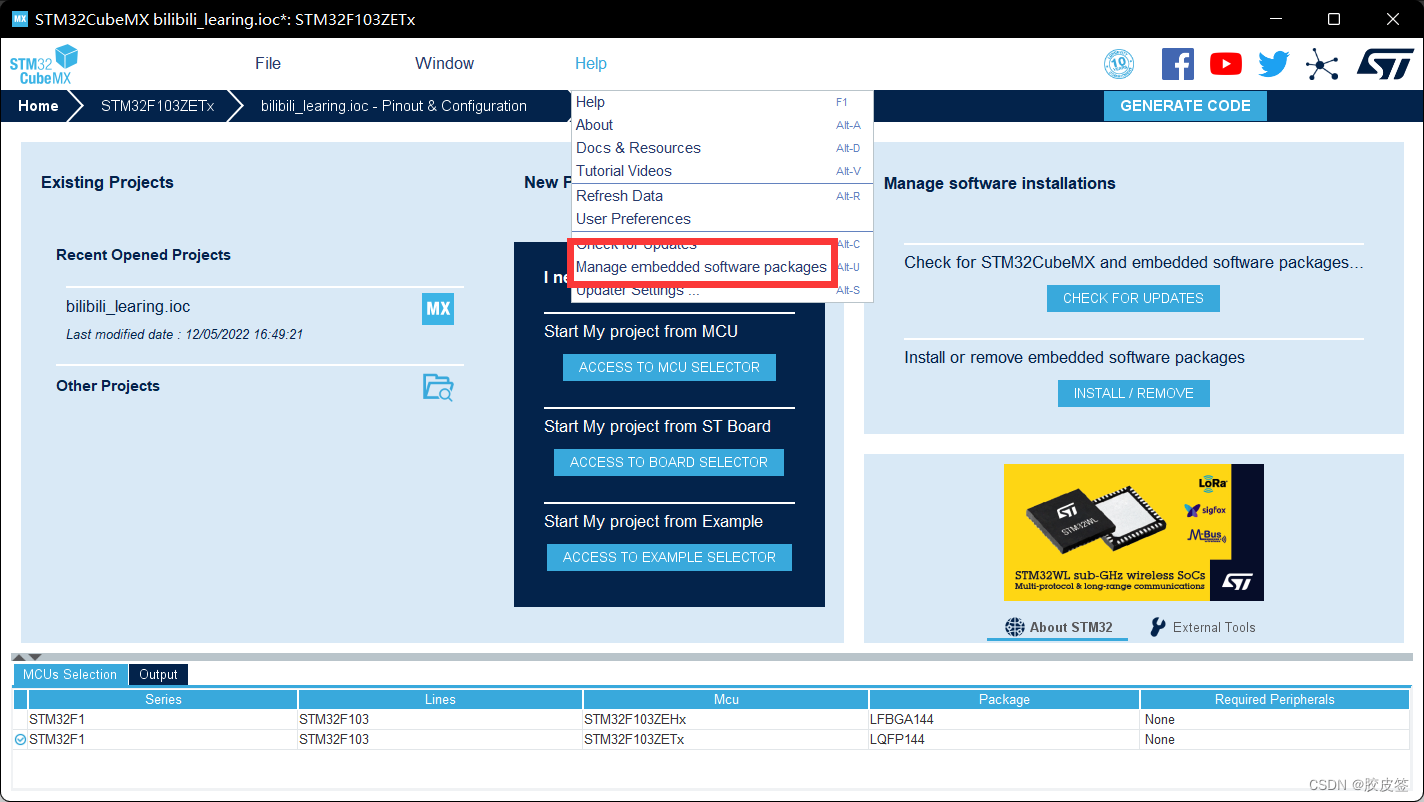This screenshot has height=802, width=1424.
Task: Click the STM32CubeMX title bar app icon
Action: coord(20,19)
